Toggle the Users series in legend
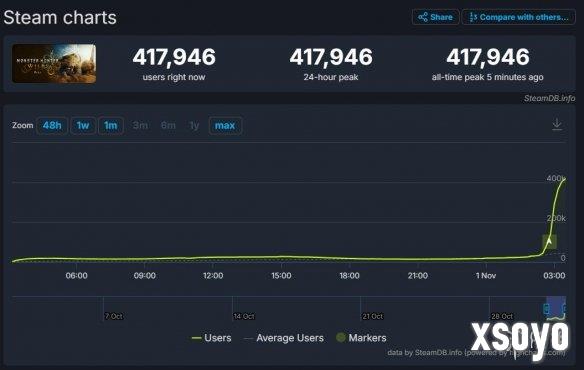Screen dimensions: 584x370 (212, 338)
